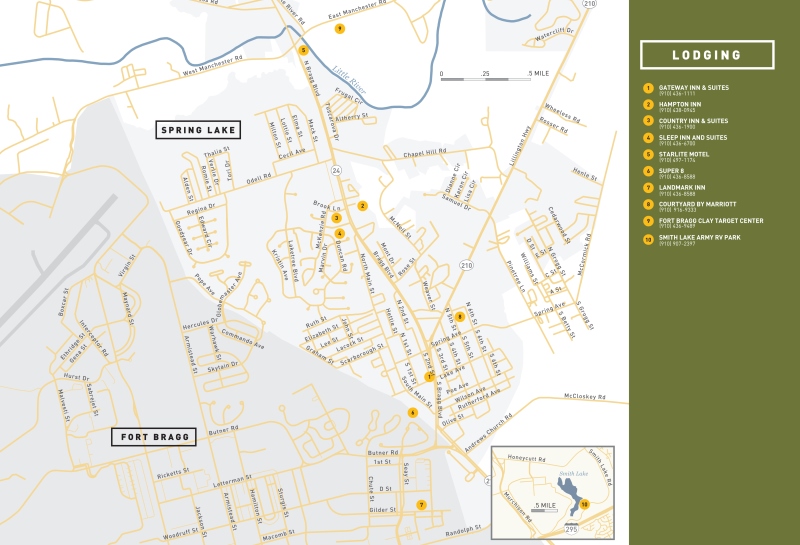
Task: Click legend number 7 circle for Landmark Inn
Action: [648, 188]
